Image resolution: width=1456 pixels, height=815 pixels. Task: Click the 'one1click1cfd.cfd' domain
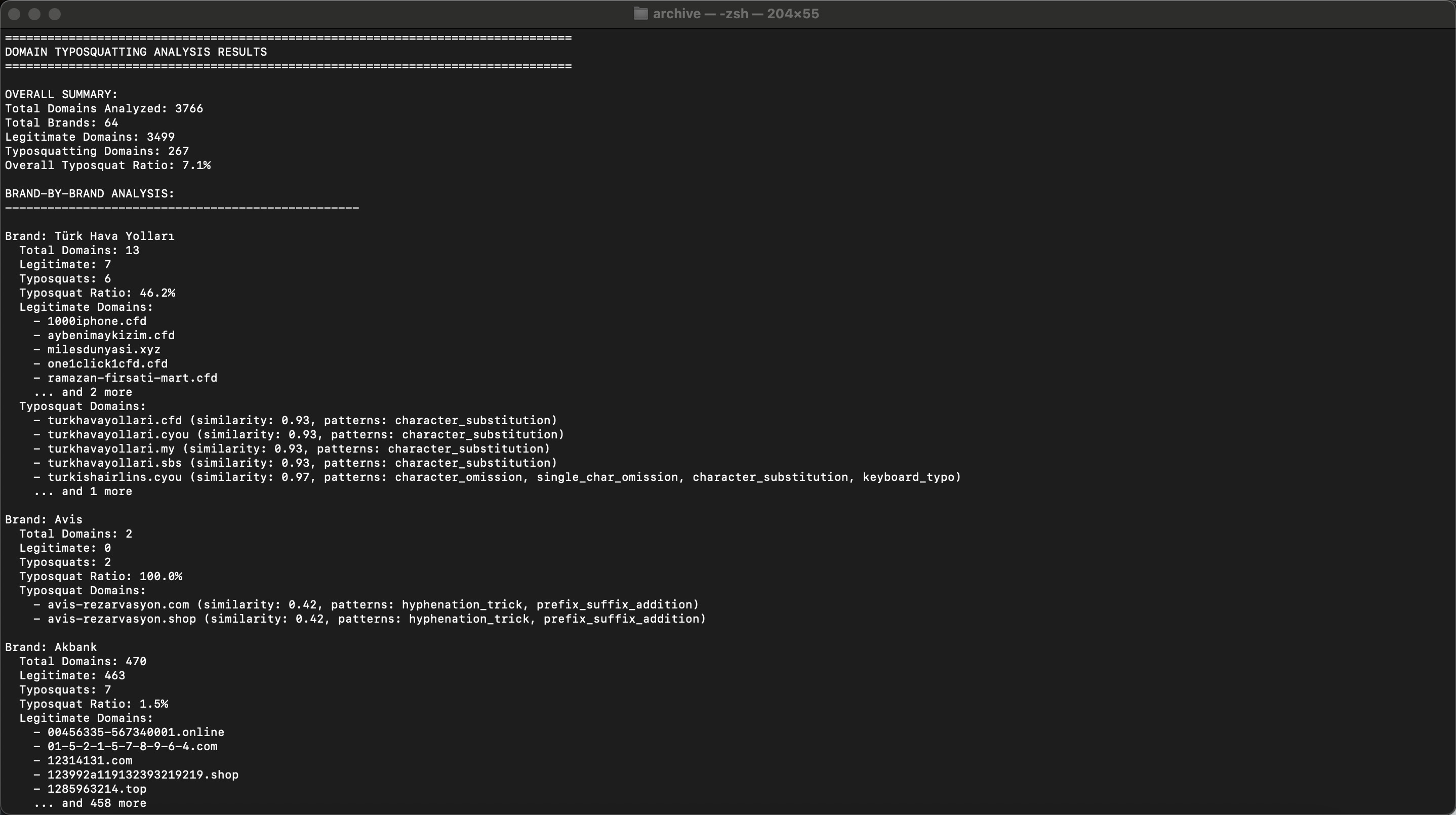[107, 363]
